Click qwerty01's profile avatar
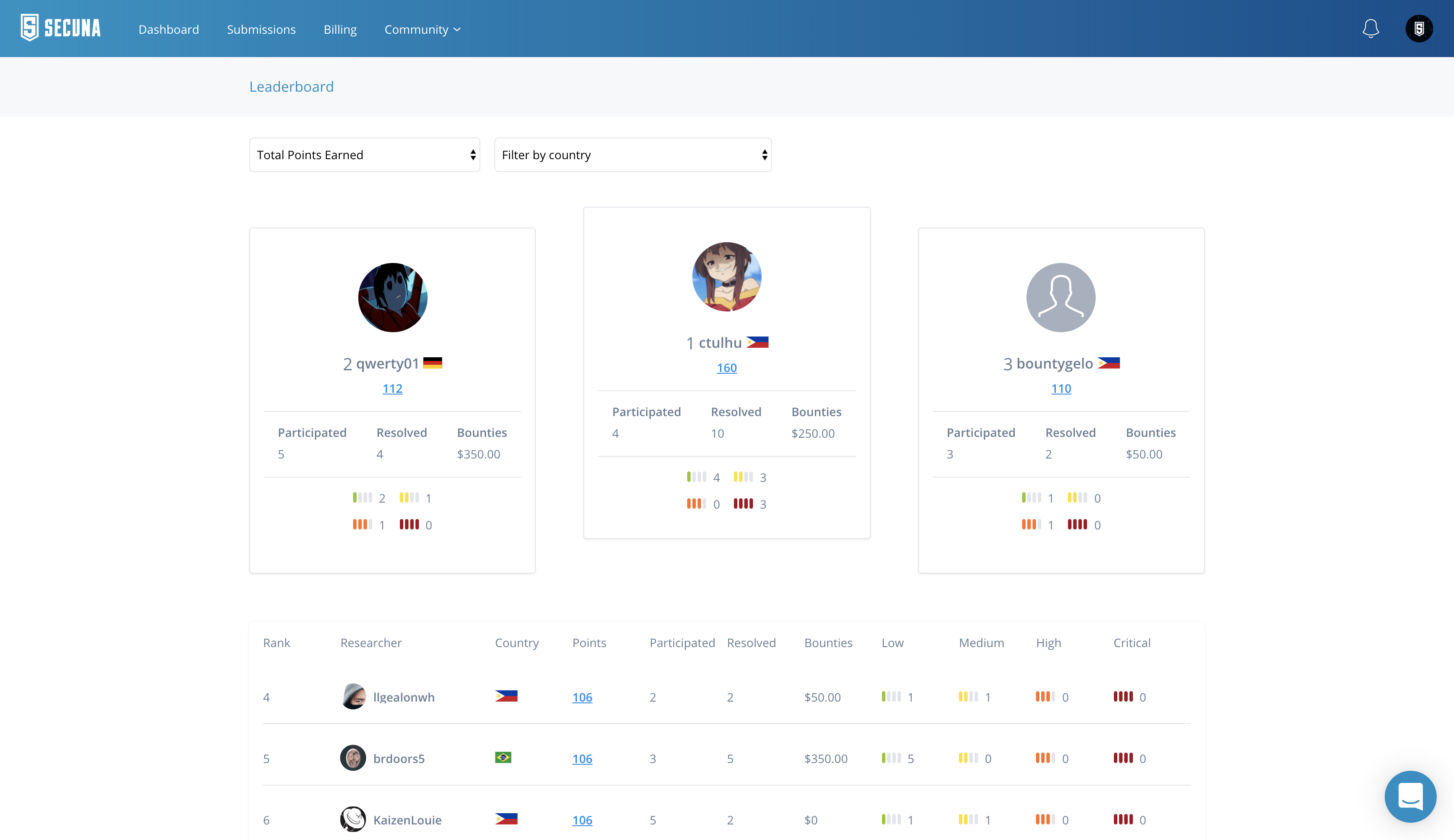Viewport: 1454px width, 840px height. click(x=392, y=298)
